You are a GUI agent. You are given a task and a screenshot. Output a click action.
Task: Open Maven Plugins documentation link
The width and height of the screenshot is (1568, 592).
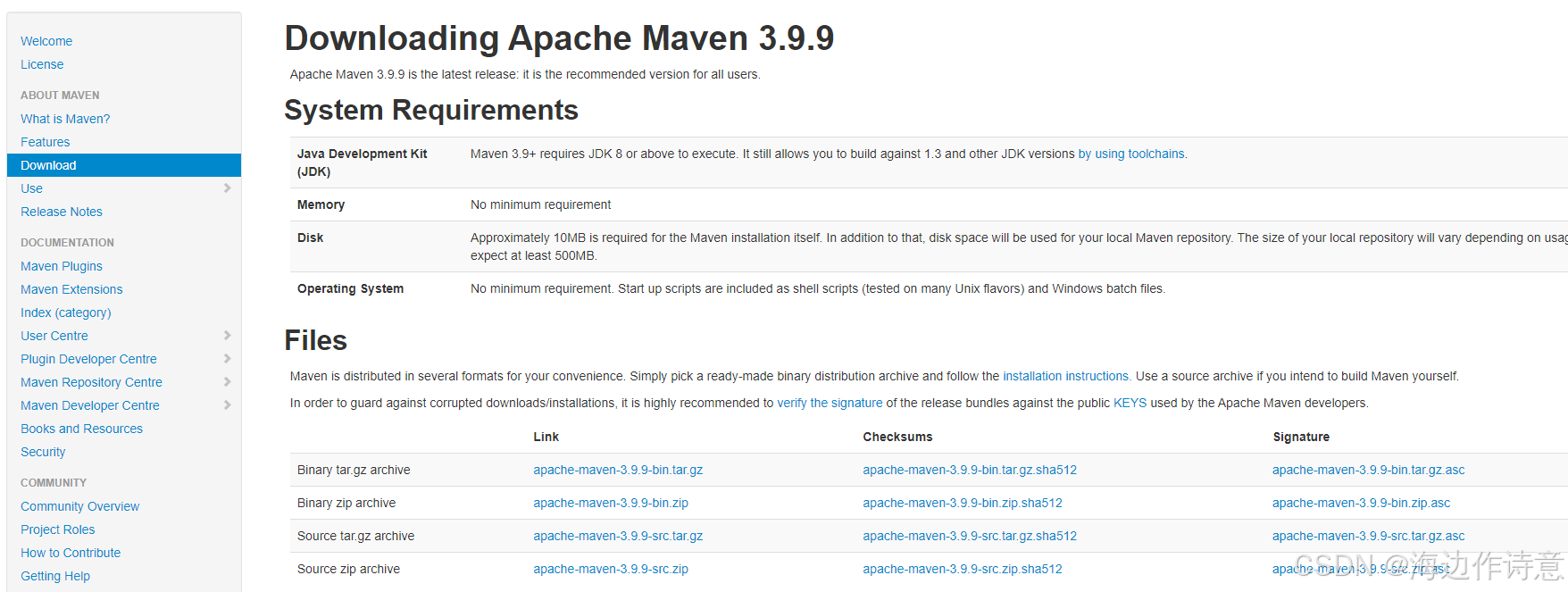(x=62, y=266)
